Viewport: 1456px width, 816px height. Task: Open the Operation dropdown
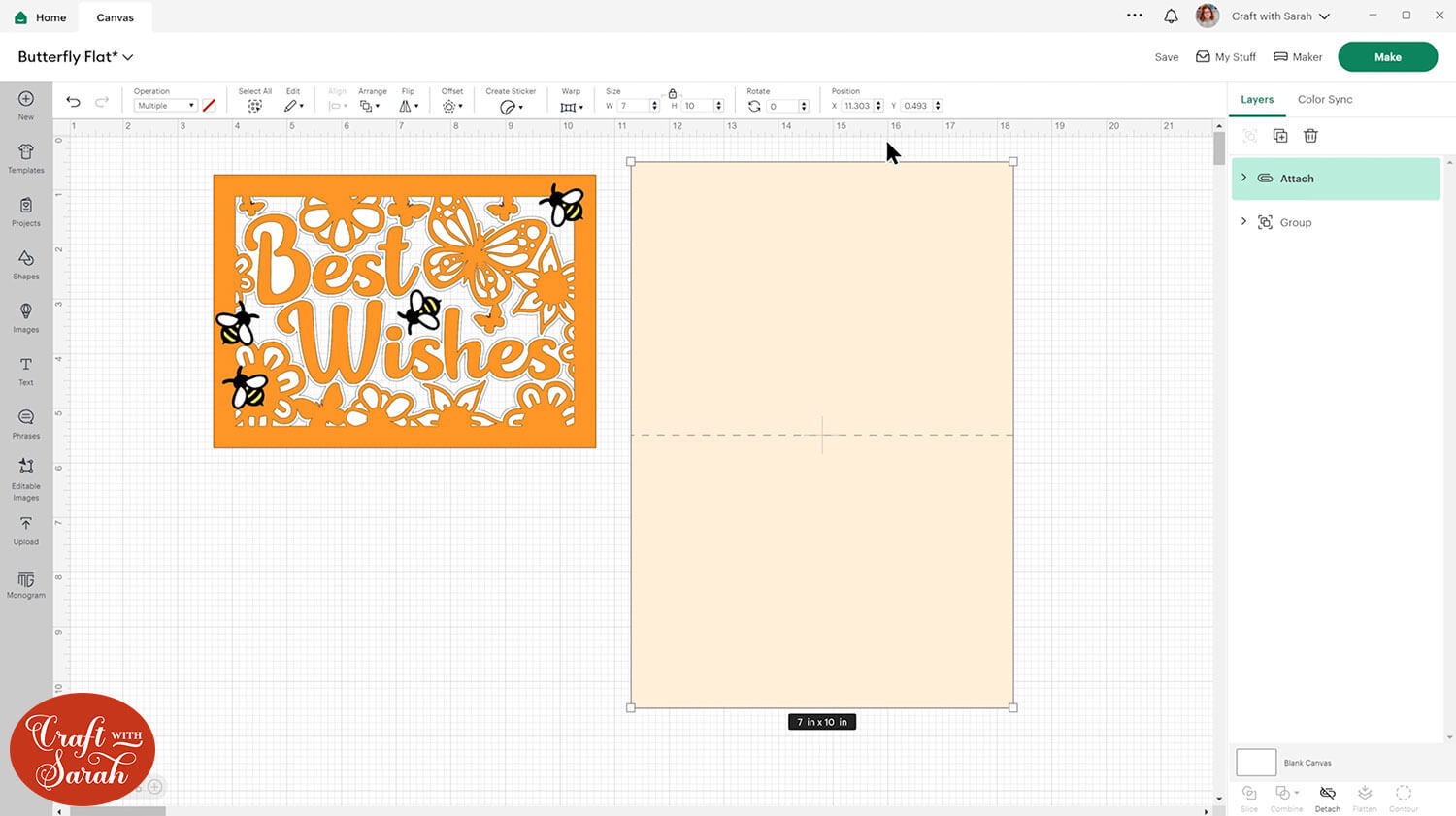165,106
